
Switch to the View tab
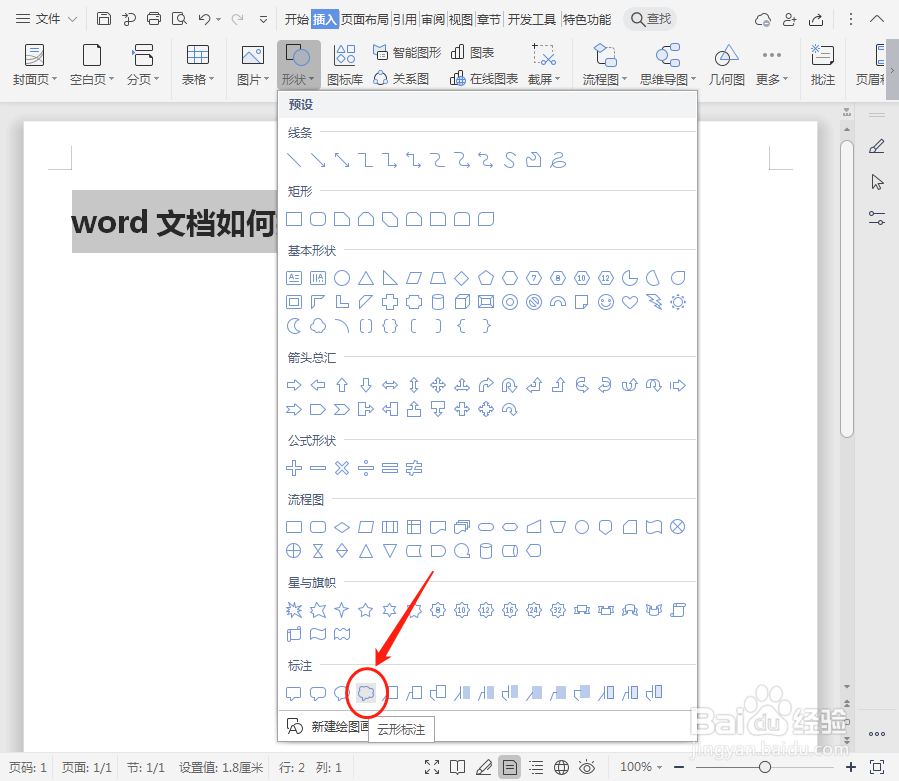(x=460, y=19)
